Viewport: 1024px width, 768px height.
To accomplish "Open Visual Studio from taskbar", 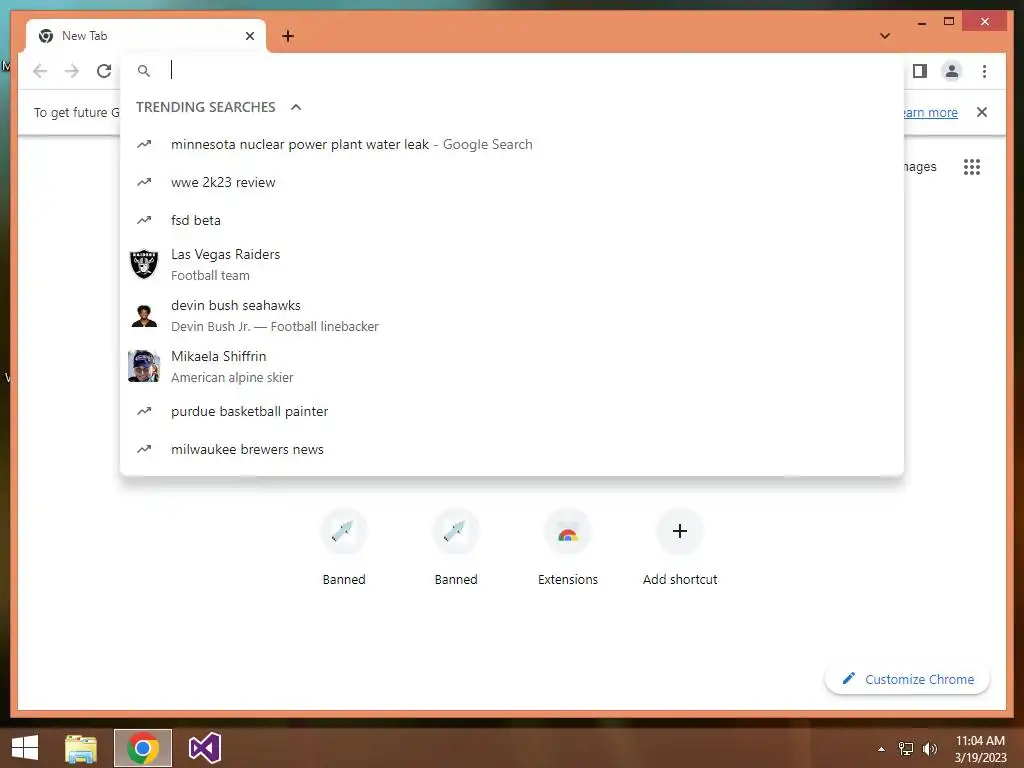I will 204,748.
